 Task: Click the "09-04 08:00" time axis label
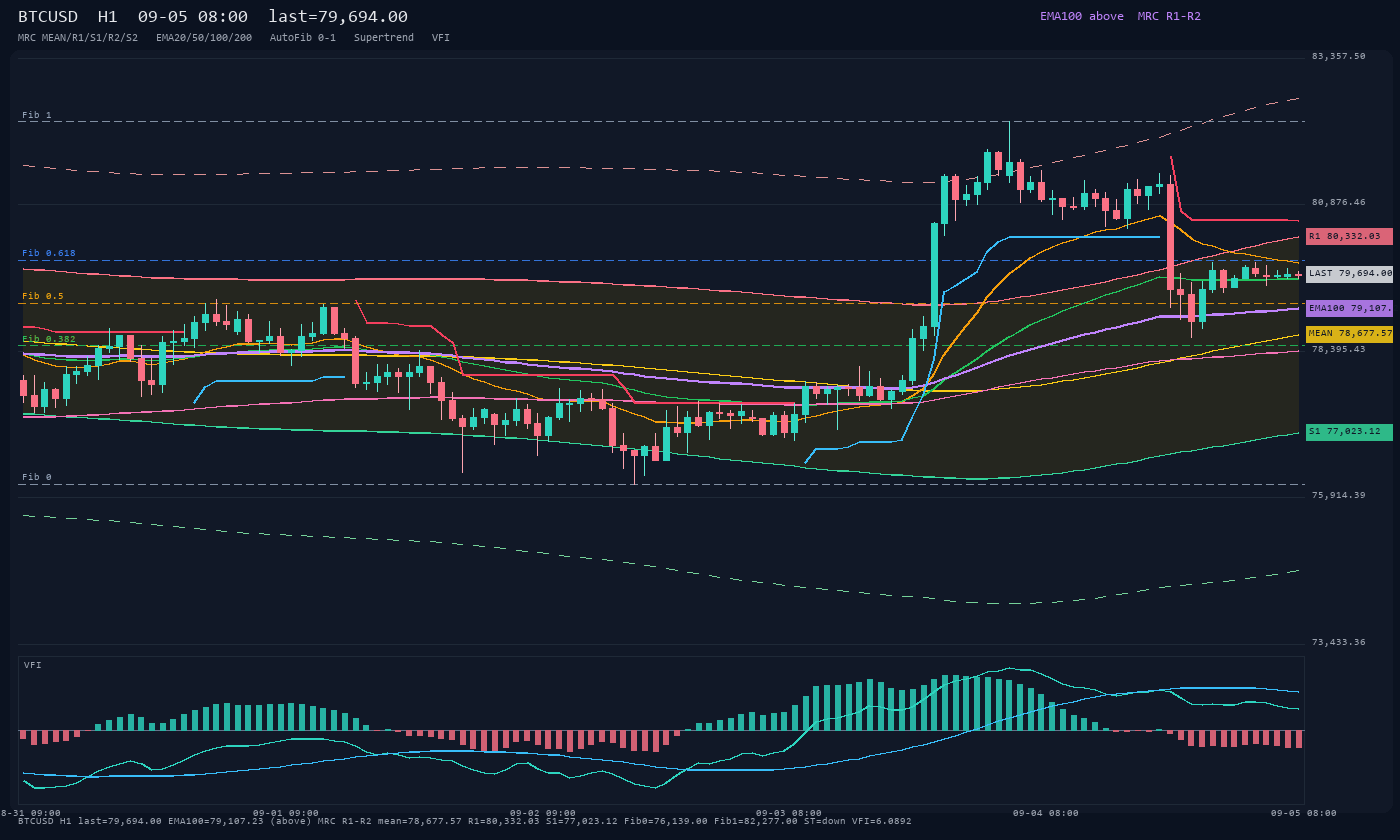(x=1045, y=813)
